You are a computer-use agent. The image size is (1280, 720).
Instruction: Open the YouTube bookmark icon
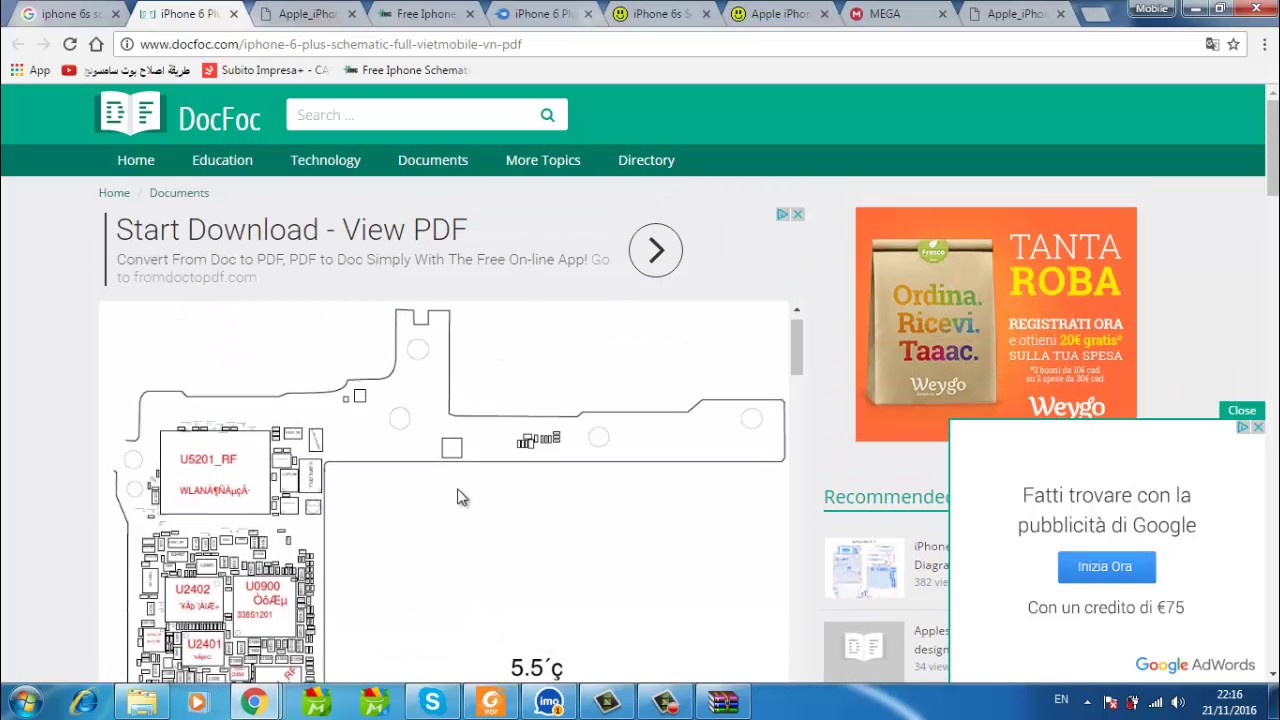tap(69, 70)
